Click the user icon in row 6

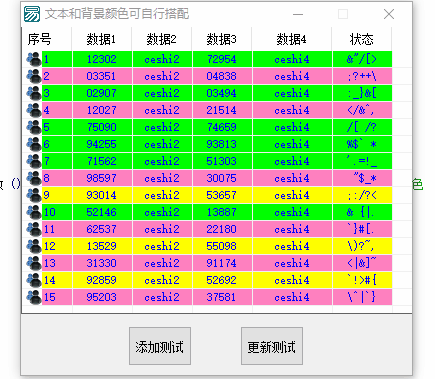click(34, 144)
